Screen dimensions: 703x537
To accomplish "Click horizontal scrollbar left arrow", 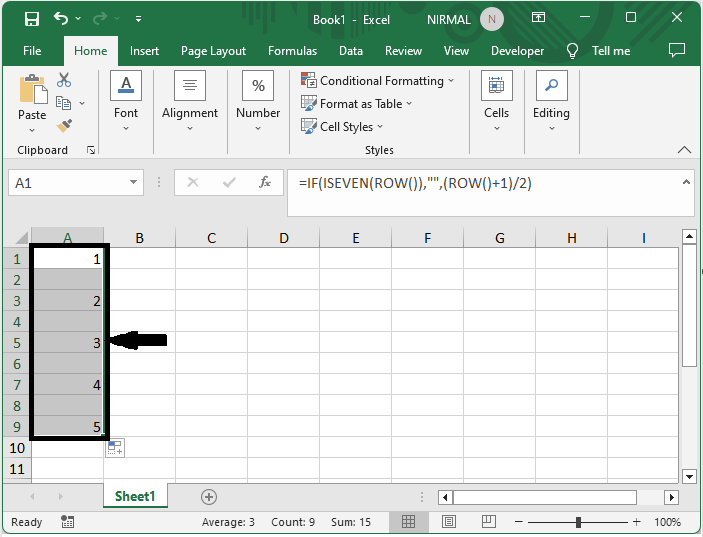I will [x=445, y=497].
